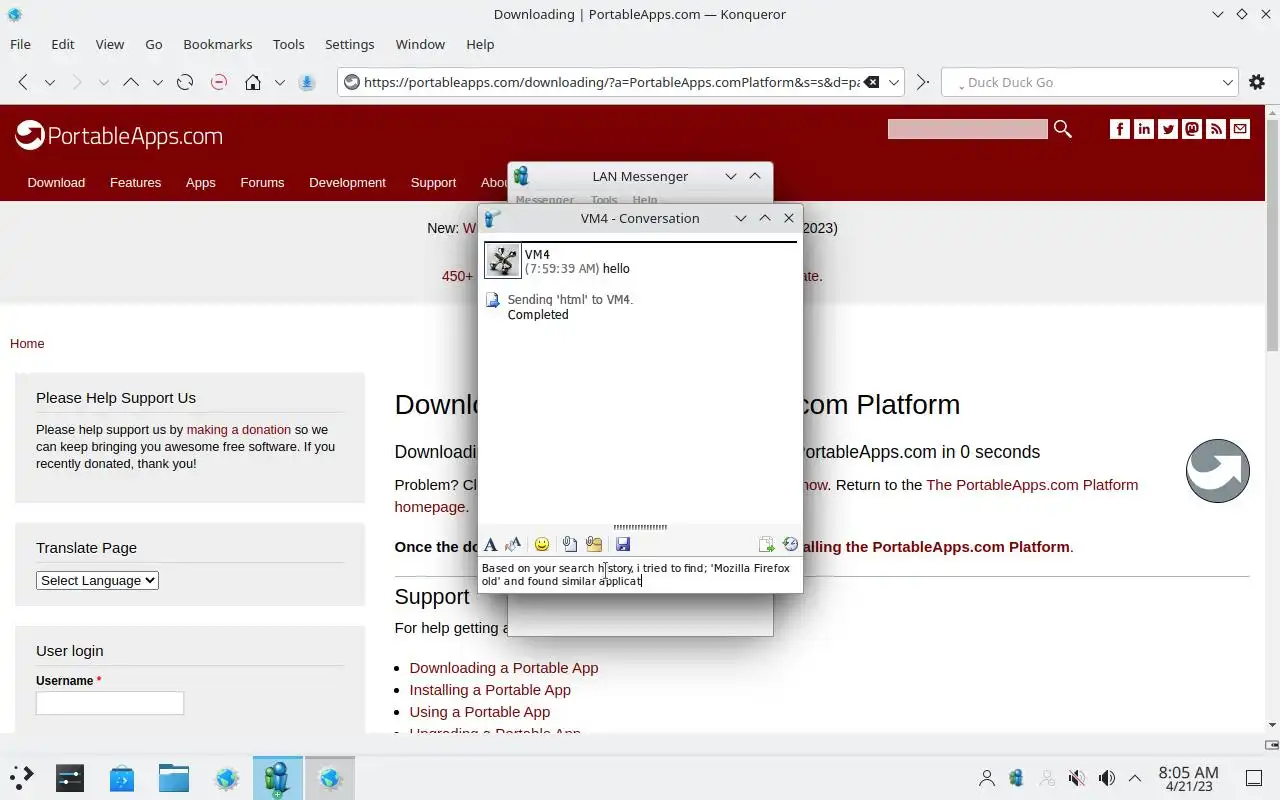Click the Home breadcrumb link
This screenshot has width=1280, height=800.
27,343
